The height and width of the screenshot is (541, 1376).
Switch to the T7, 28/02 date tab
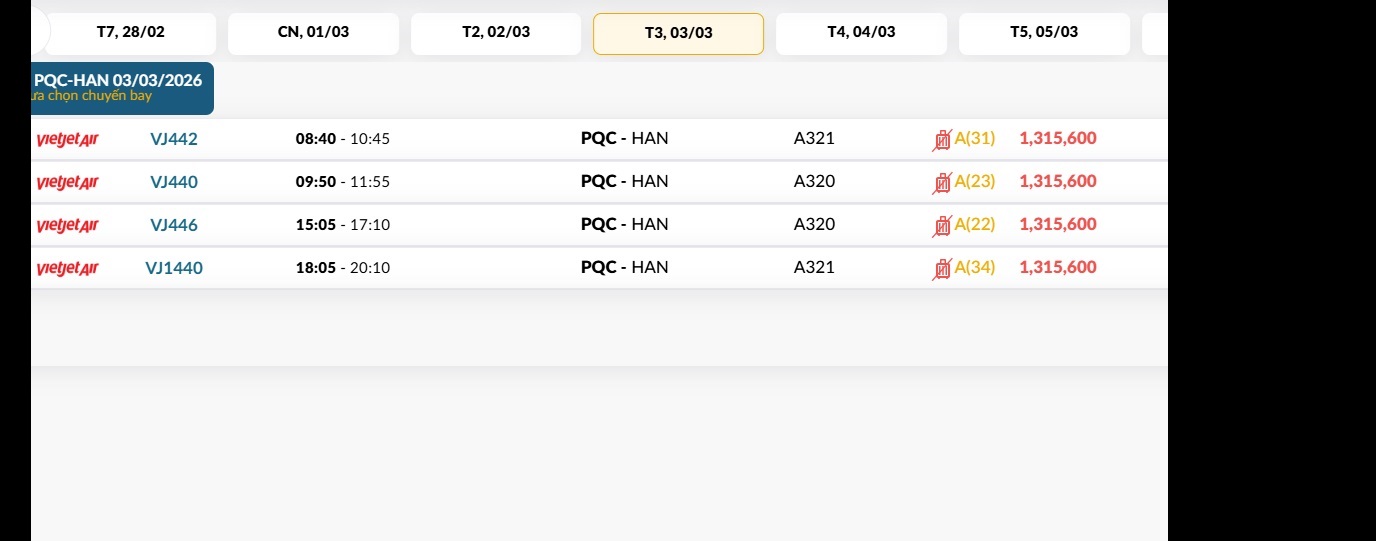coord(130,33)
